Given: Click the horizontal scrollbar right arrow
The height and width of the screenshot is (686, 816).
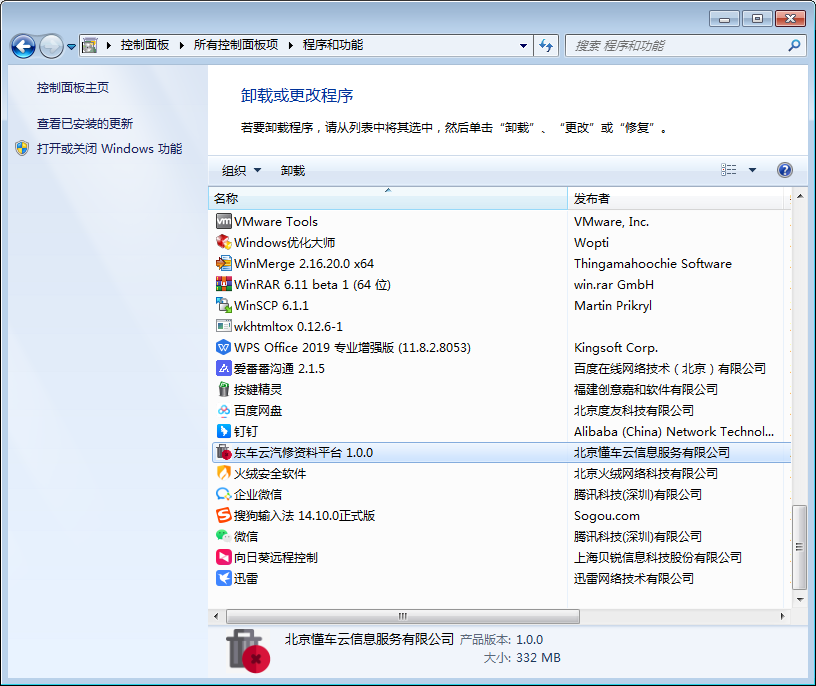Looking at the screenshot, I should click(782, 616).
